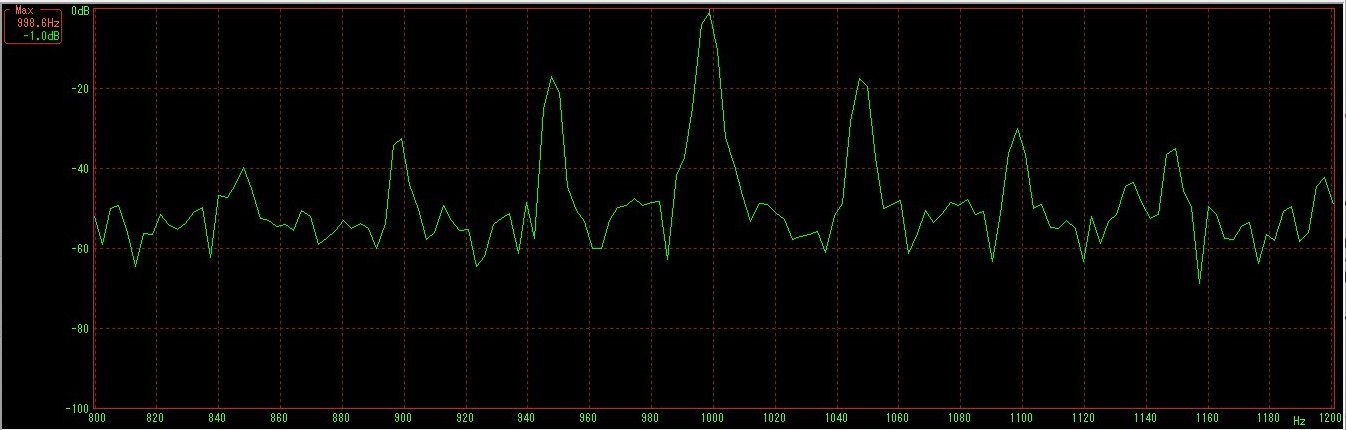Click the -80 label on the dB axis
1346x430 pixels.
[x=81, y=328]
